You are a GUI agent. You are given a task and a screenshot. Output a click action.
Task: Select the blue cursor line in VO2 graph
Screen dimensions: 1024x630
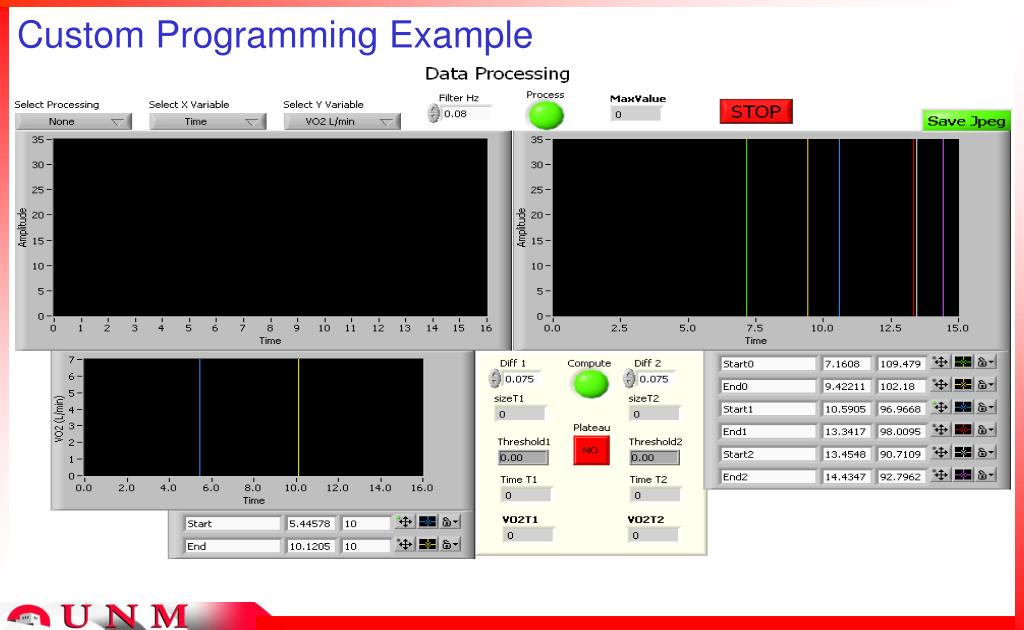tap(200, 417)
